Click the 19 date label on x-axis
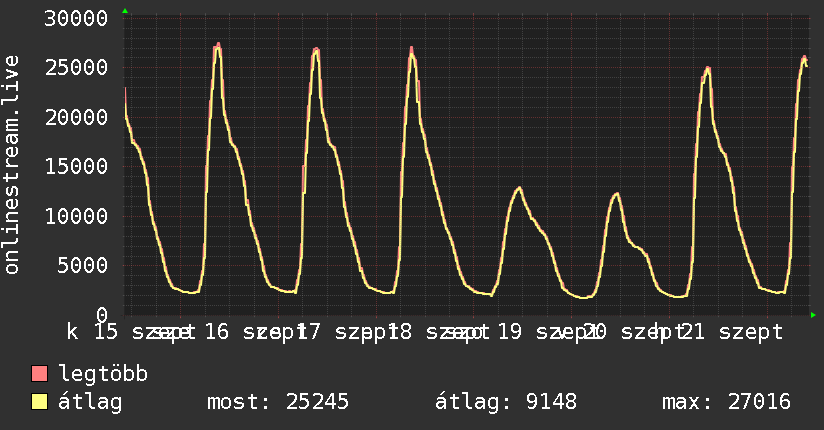Screen dimensions: 824x430 (509, 332)
